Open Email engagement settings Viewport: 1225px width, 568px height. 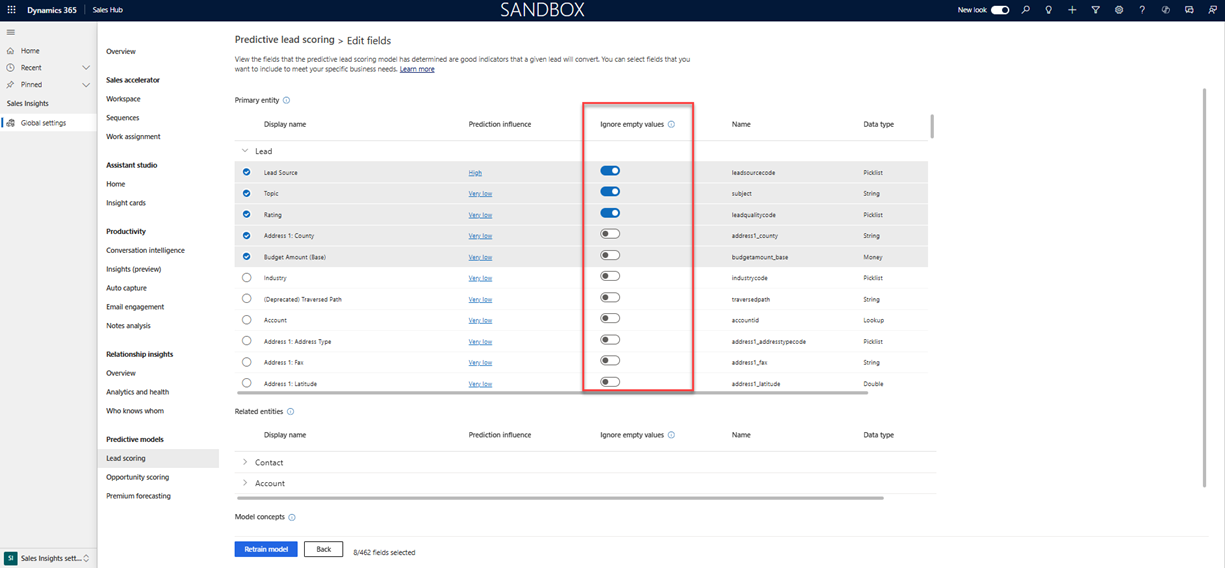tap(135, 307)
